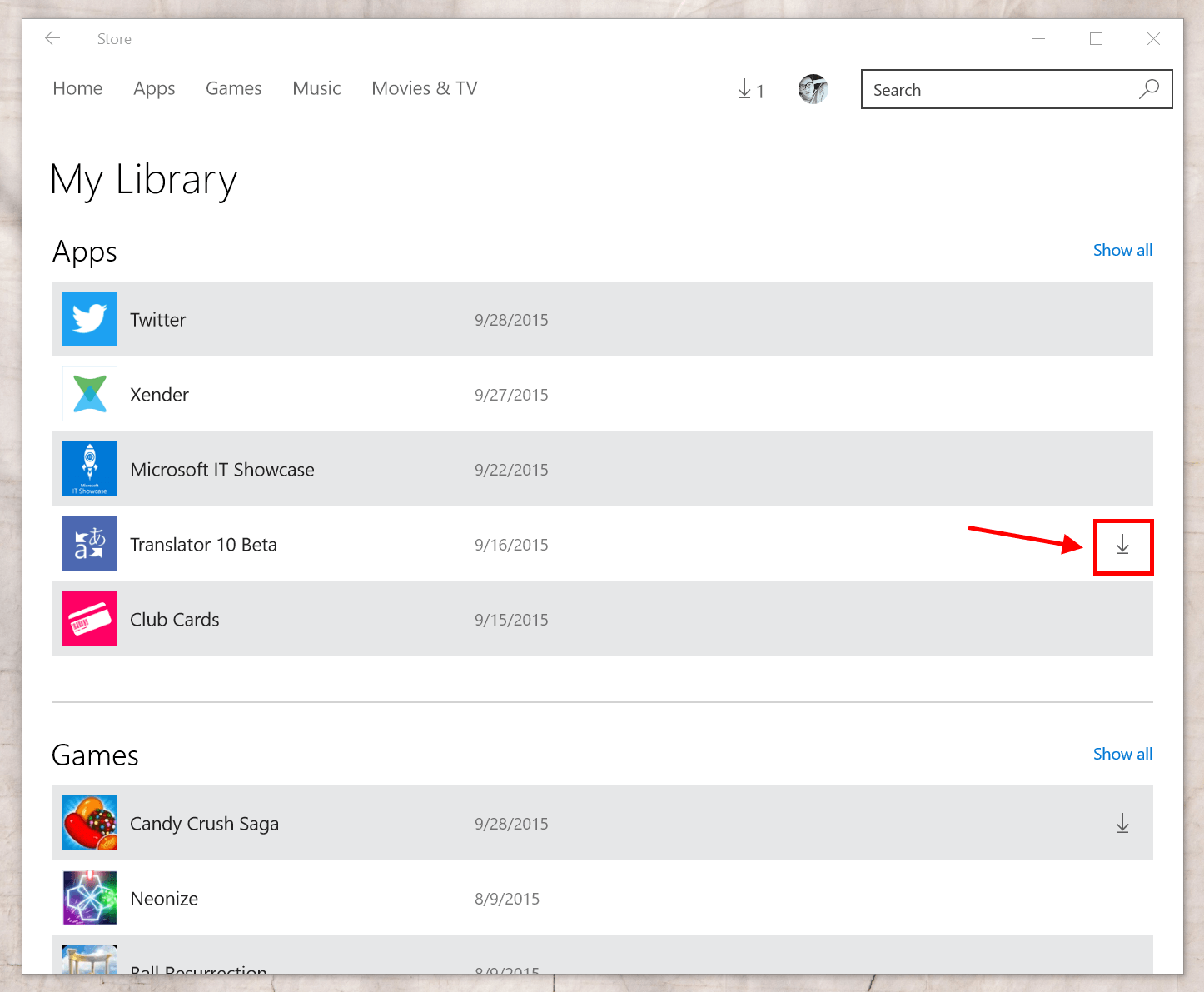Screen dimensions: 1204x992
Task: Show all Games in library
Action: tap(1122, 754)
